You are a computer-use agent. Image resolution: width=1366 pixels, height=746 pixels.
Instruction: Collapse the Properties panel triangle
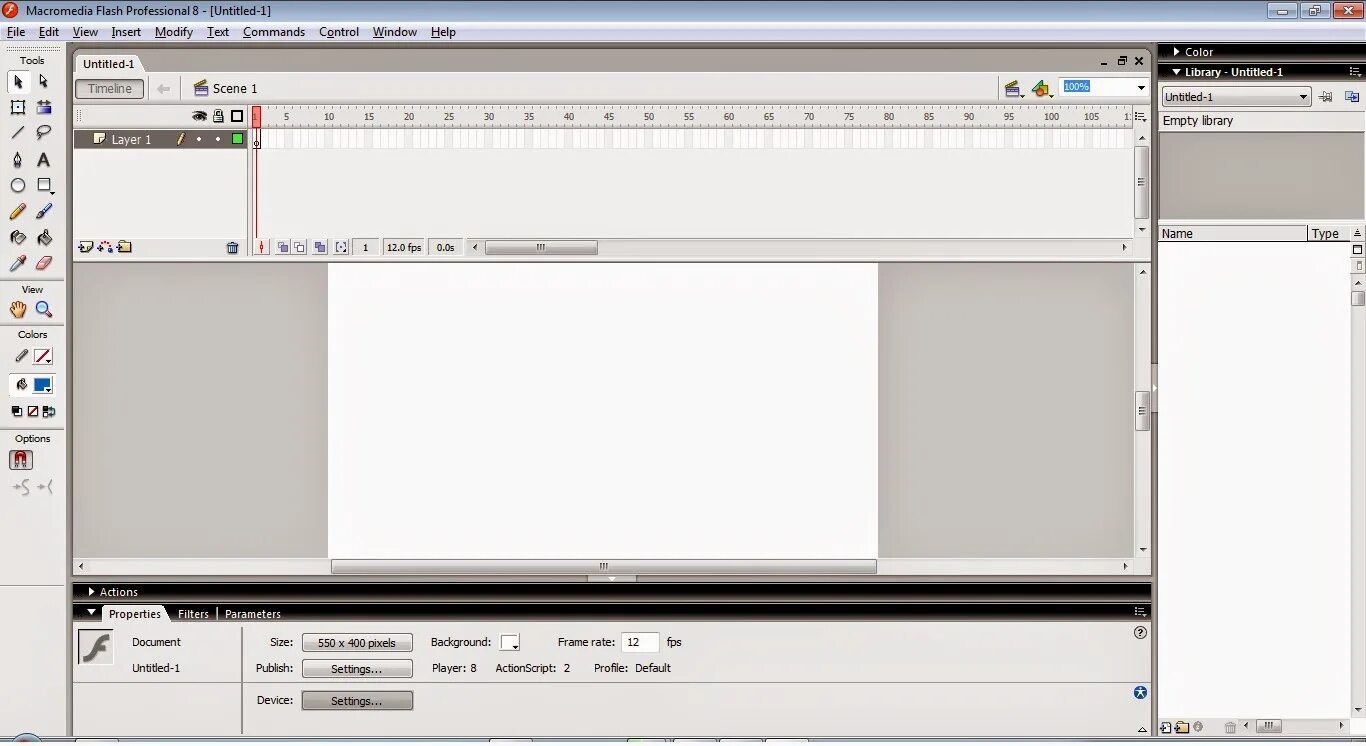point(92,613)
